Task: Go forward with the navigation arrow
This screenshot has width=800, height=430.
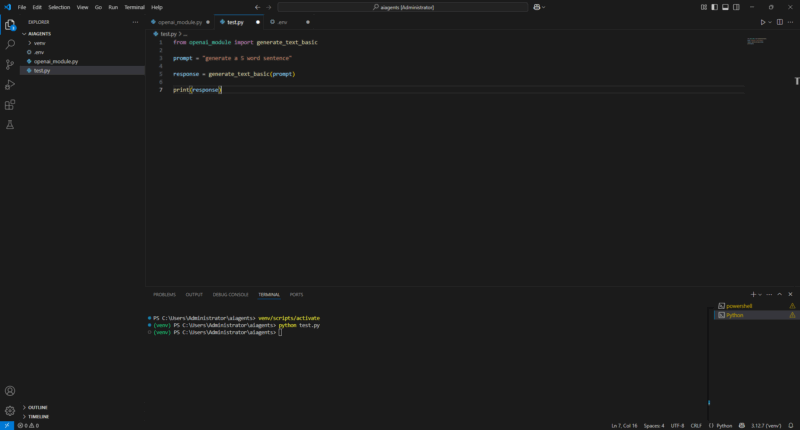Action: 269,7
